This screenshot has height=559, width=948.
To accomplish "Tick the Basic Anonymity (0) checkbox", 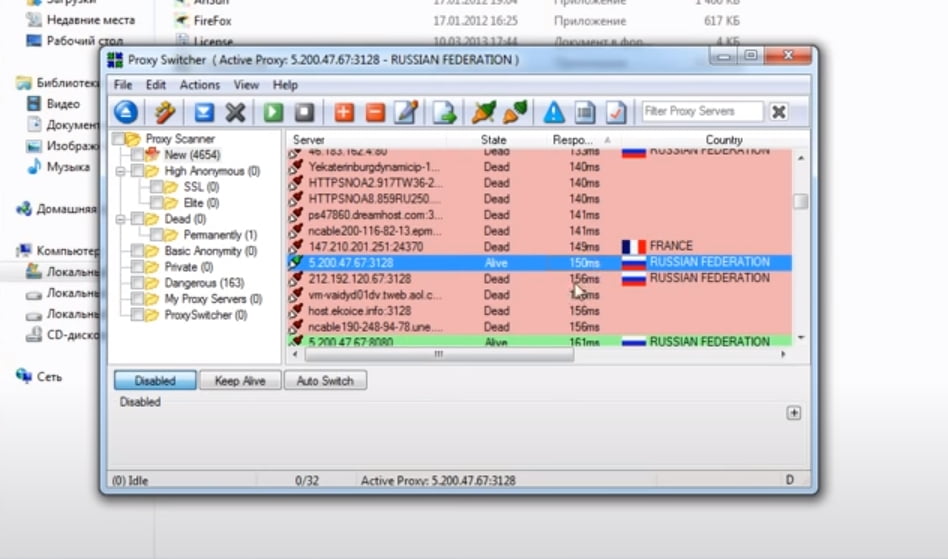I will pos(137,251).
